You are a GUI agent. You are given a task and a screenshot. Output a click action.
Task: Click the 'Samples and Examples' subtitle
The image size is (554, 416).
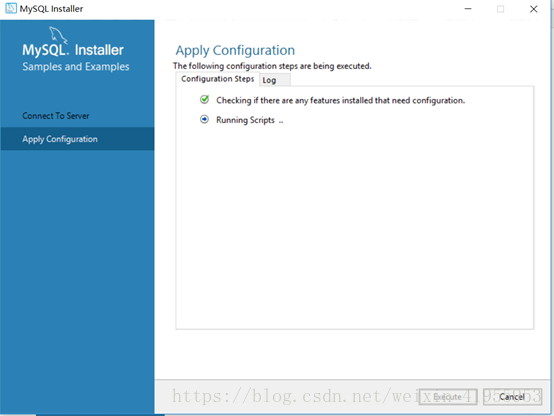(x=76, y=67)
